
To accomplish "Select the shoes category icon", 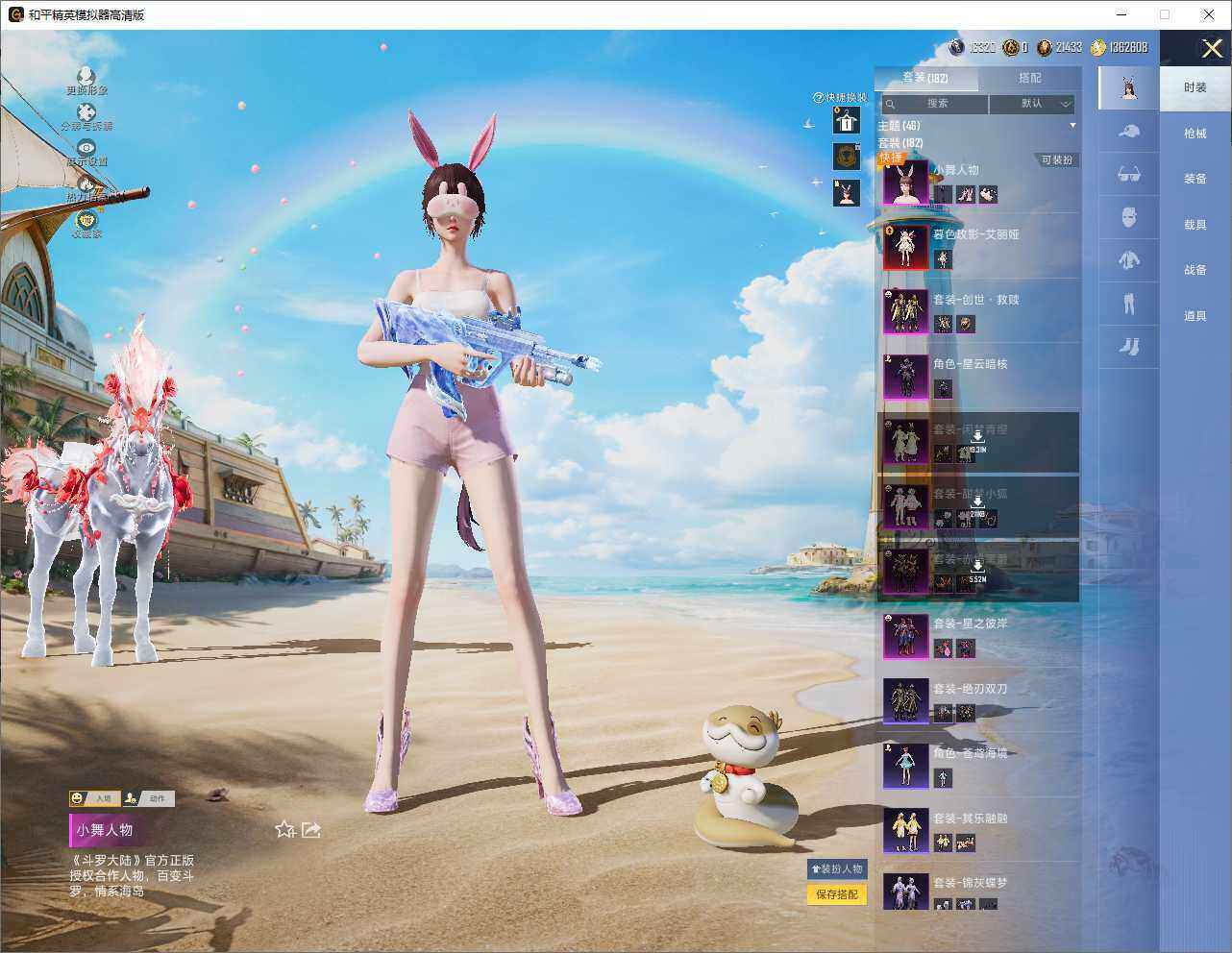I will coord(1129,346).
